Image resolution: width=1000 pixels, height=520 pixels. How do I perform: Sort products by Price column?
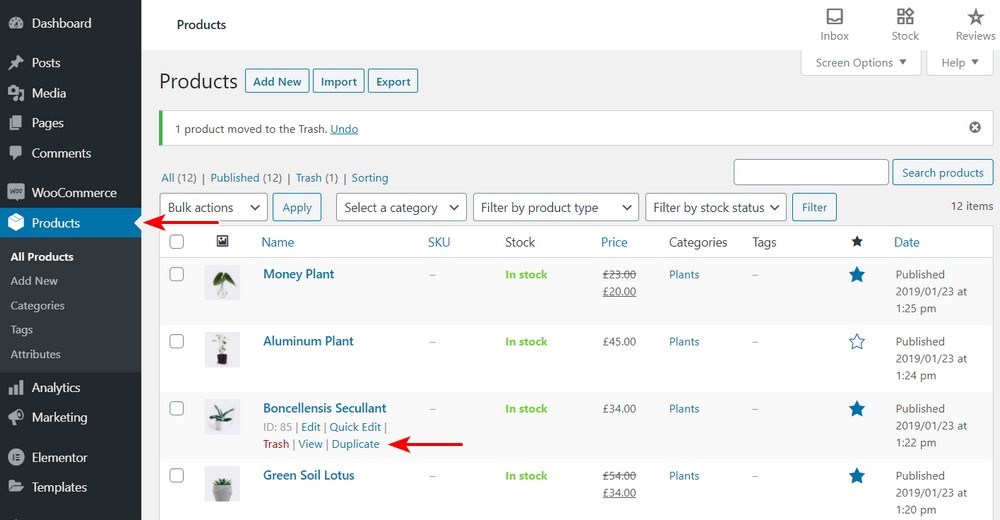[x=614, y=242]
